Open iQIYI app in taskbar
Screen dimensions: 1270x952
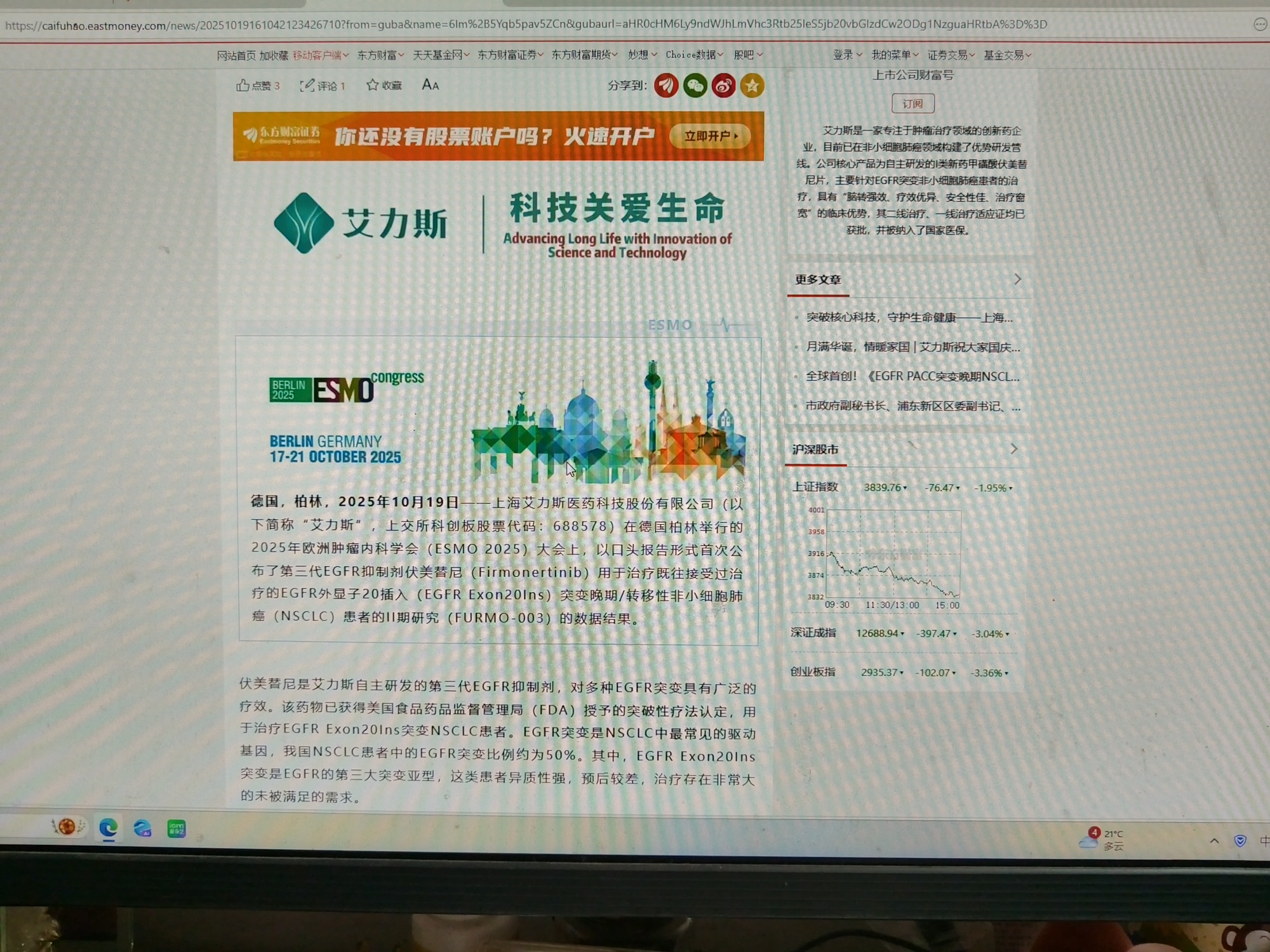[x=177, y=828]
